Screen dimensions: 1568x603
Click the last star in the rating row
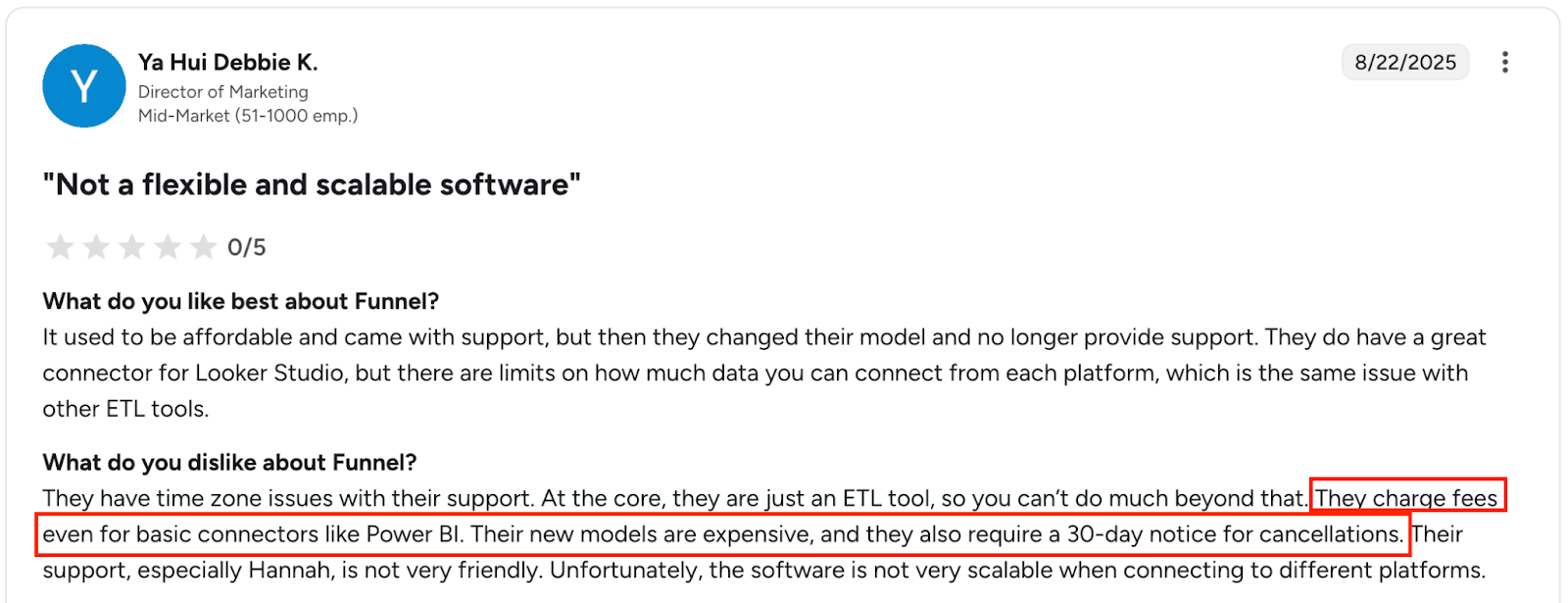(x=205, y=248)
